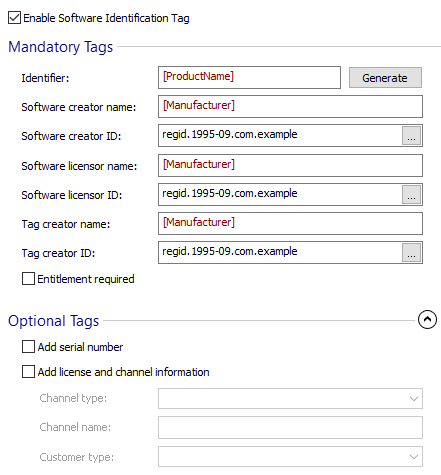Tick the Entitlement required checkbox
The image size is (441, 475).
click(28, 279)
